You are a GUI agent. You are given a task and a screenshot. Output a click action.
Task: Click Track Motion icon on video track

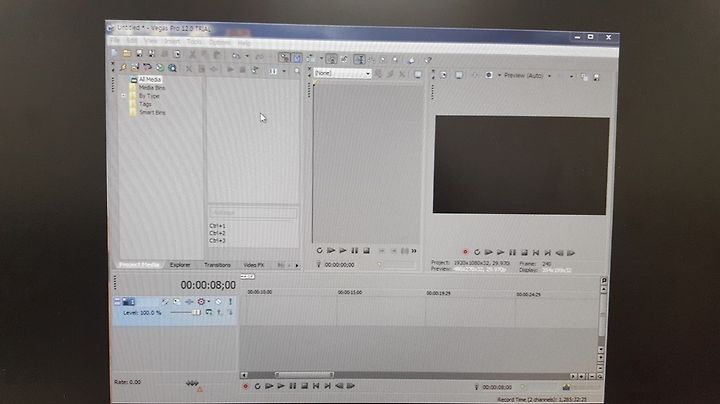(x=177, y=302)
